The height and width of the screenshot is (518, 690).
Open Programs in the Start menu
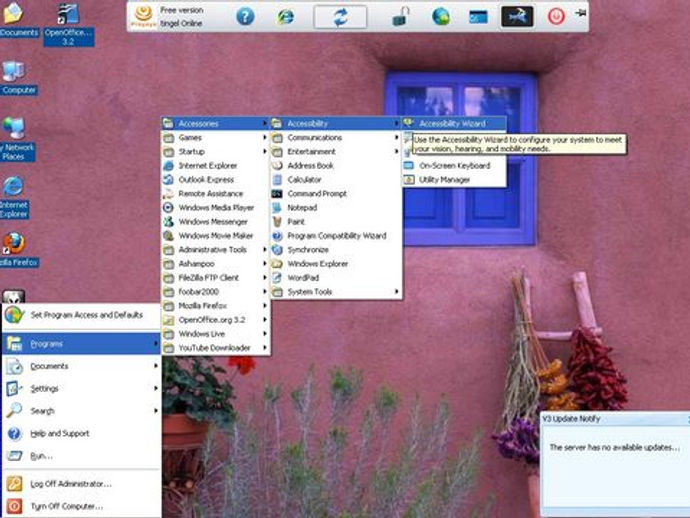81,344
